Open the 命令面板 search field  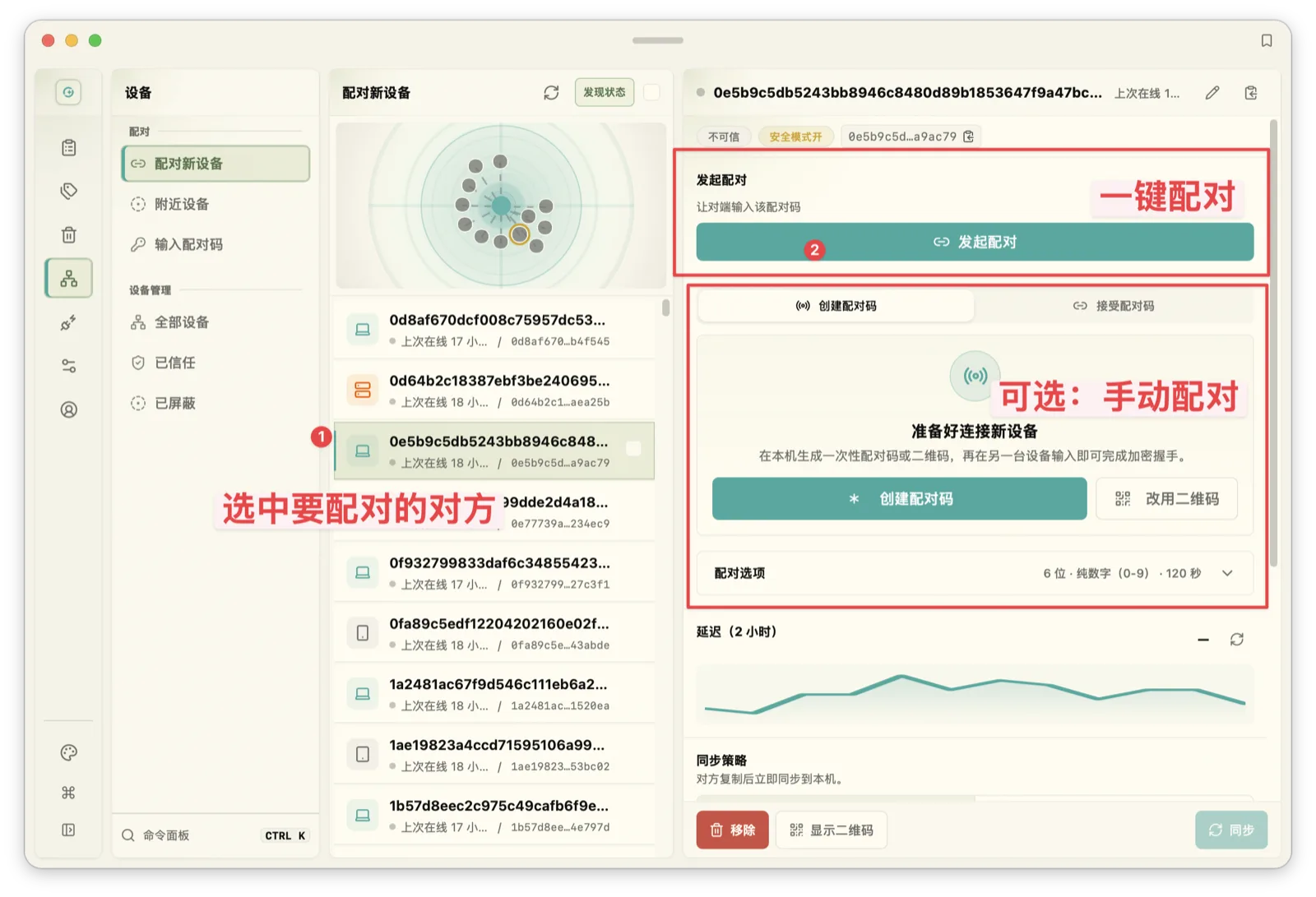pos(215,835)
